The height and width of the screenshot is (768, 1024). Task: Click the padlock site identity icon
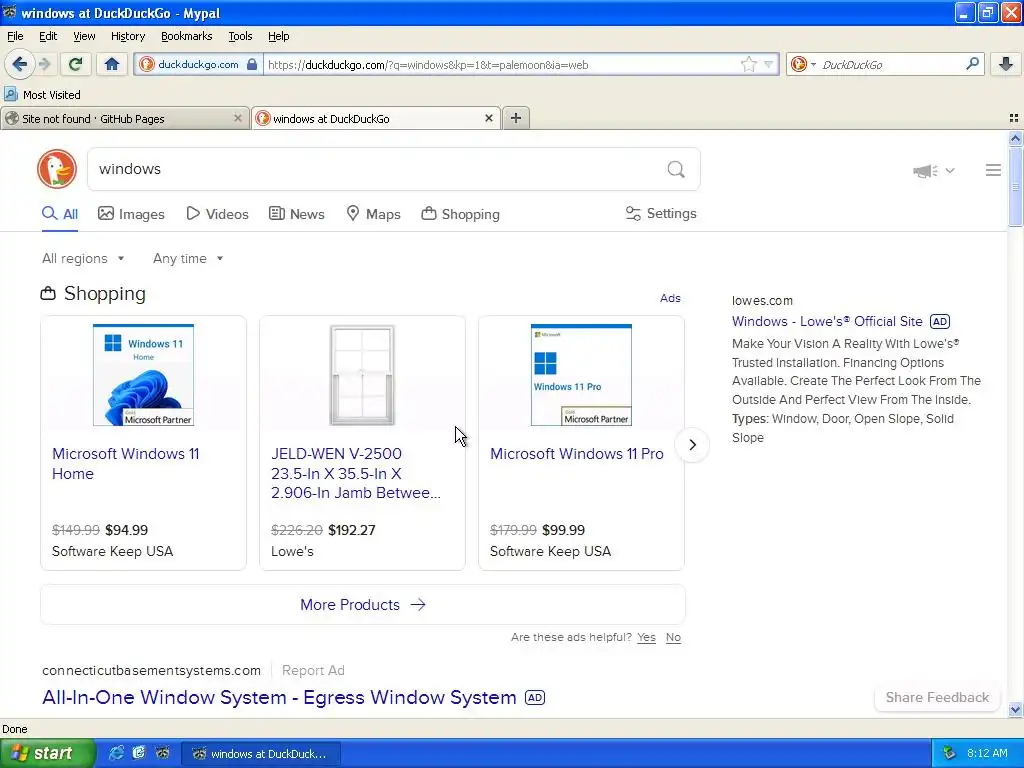point(252,64)
